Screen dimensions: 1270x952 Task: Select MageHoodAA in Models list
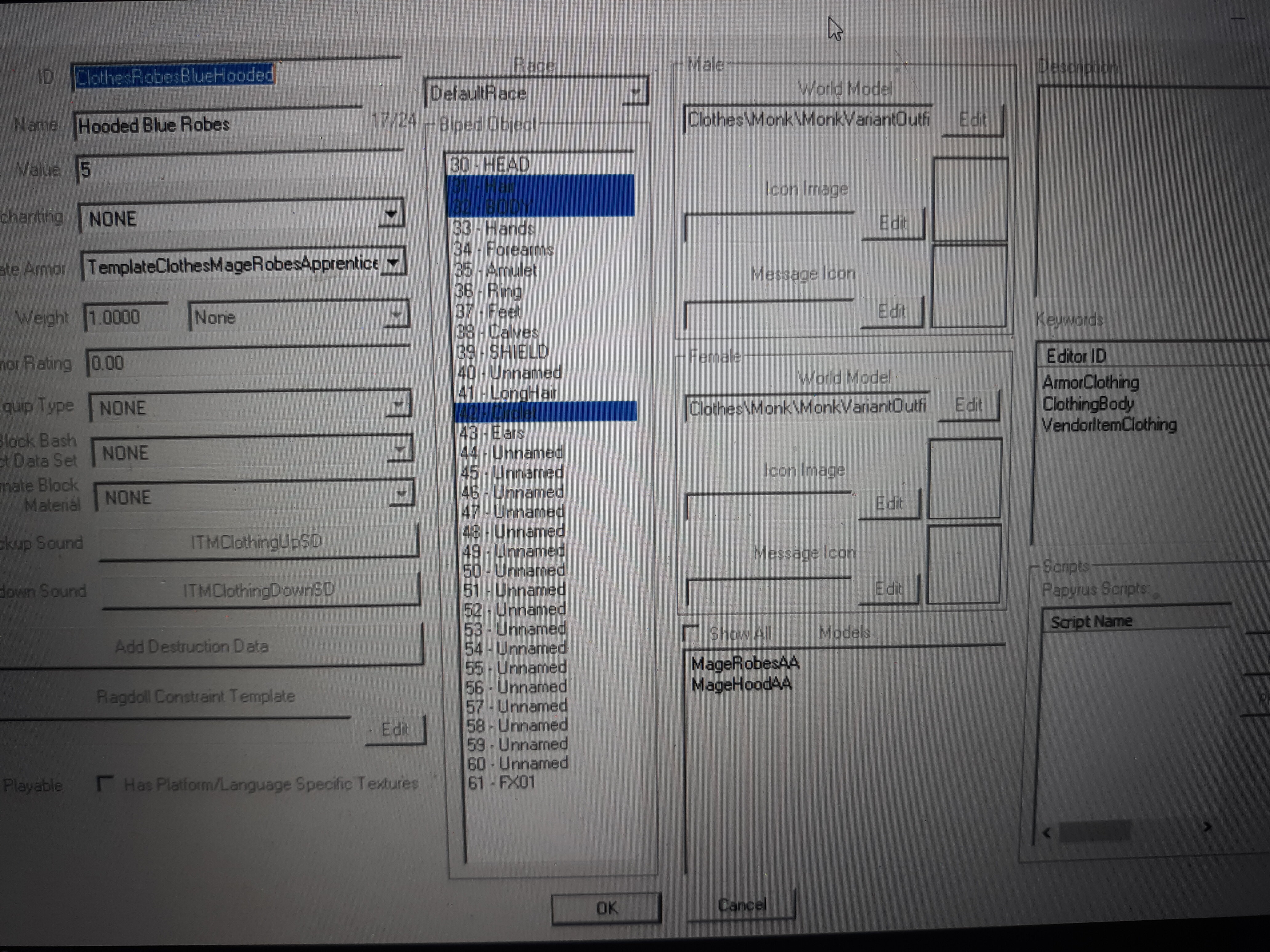pos(741,684)
